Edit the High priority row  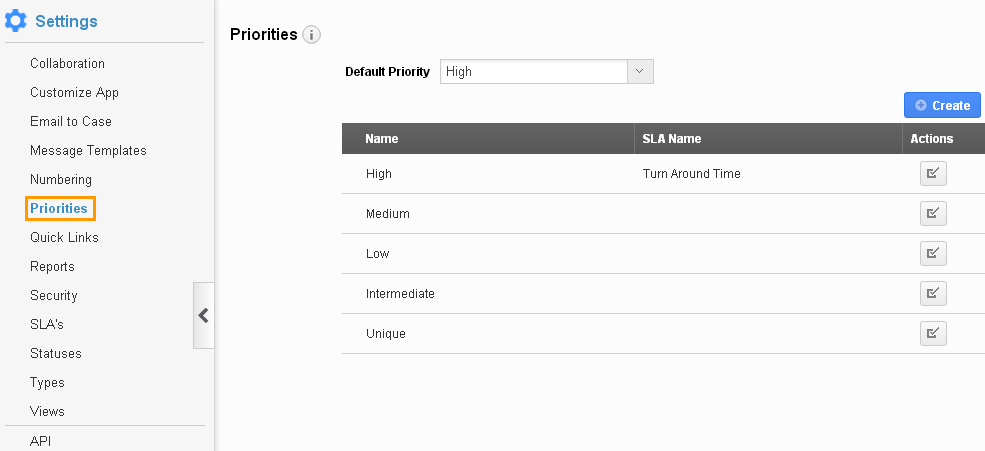[x=933, y=174]
